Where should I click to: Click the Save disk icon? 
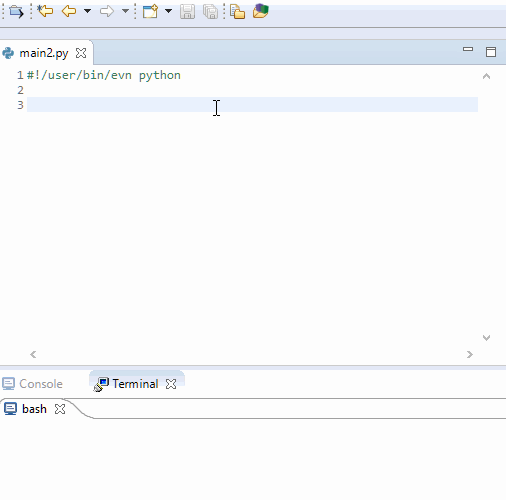[187, 12]
